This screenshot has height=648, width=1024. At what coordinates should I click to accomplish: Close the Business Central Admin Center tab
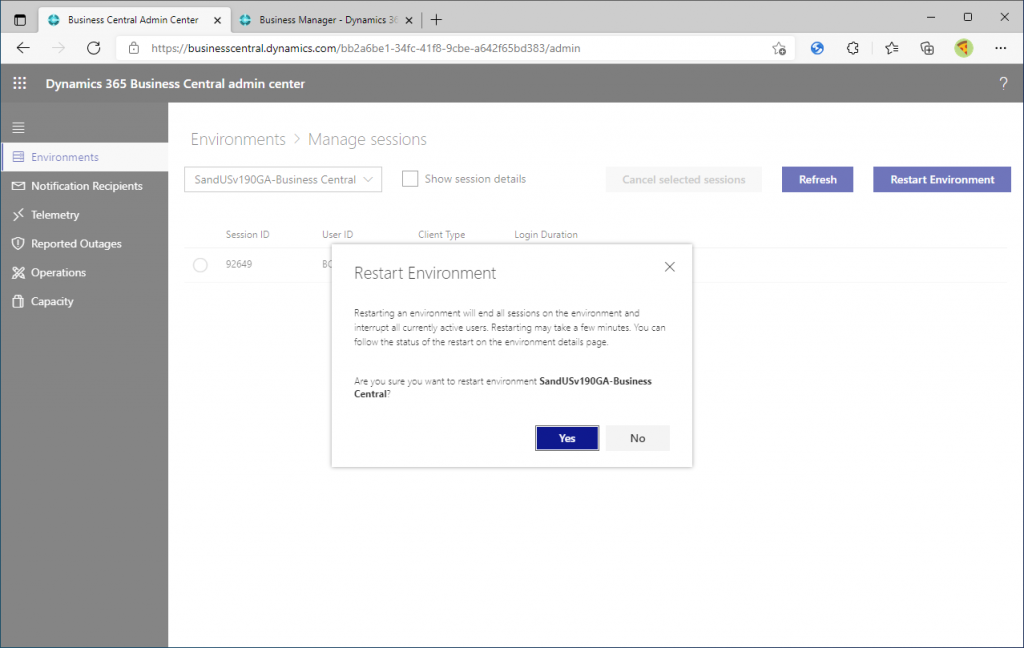[x=217, y=20]
